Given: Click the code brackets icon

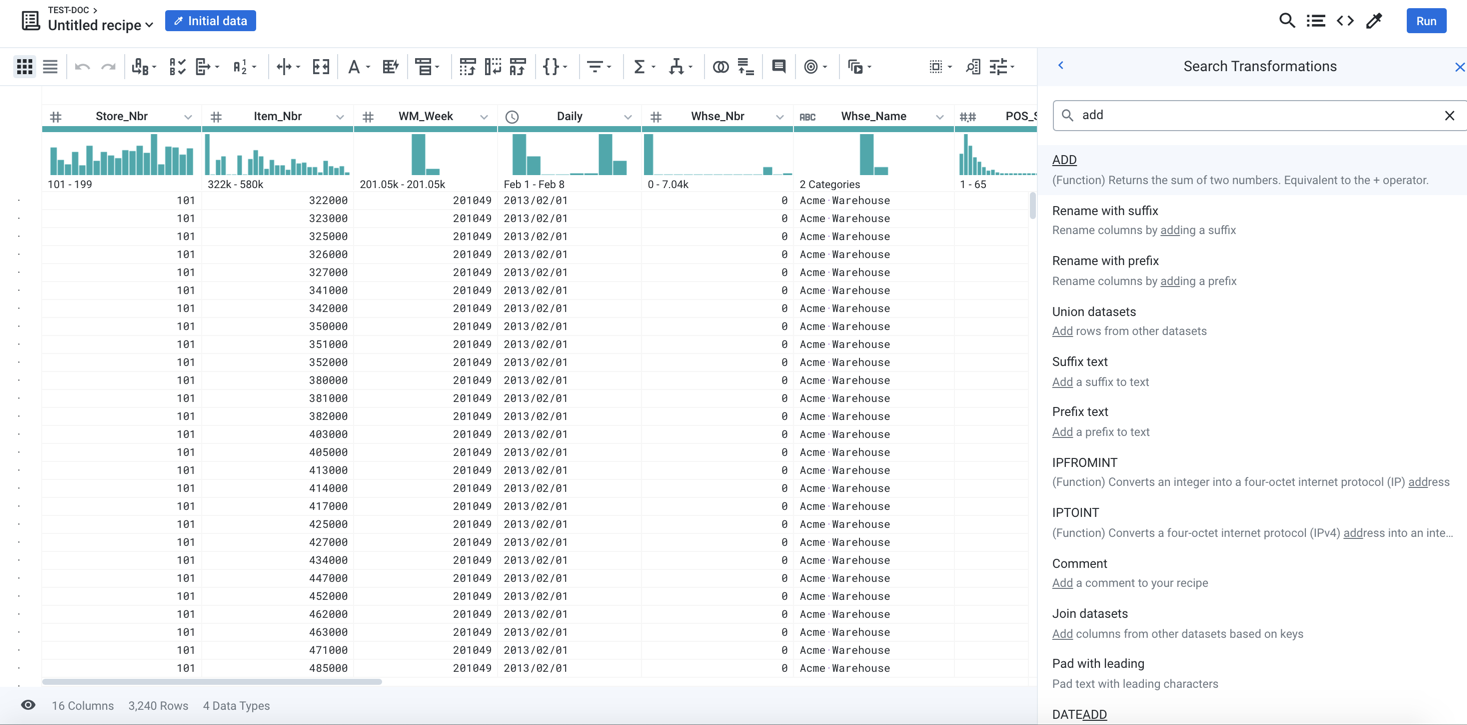Looking at the screenshot, I should point(1345,21).
